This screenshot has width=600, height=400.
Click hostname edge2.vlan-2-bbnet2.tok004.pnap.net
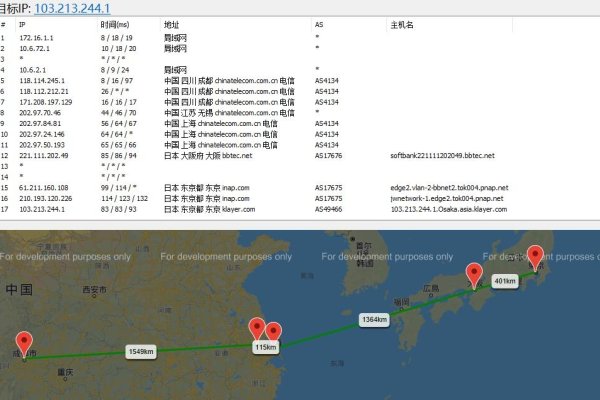pyautogui.click(x=449, y=188)
